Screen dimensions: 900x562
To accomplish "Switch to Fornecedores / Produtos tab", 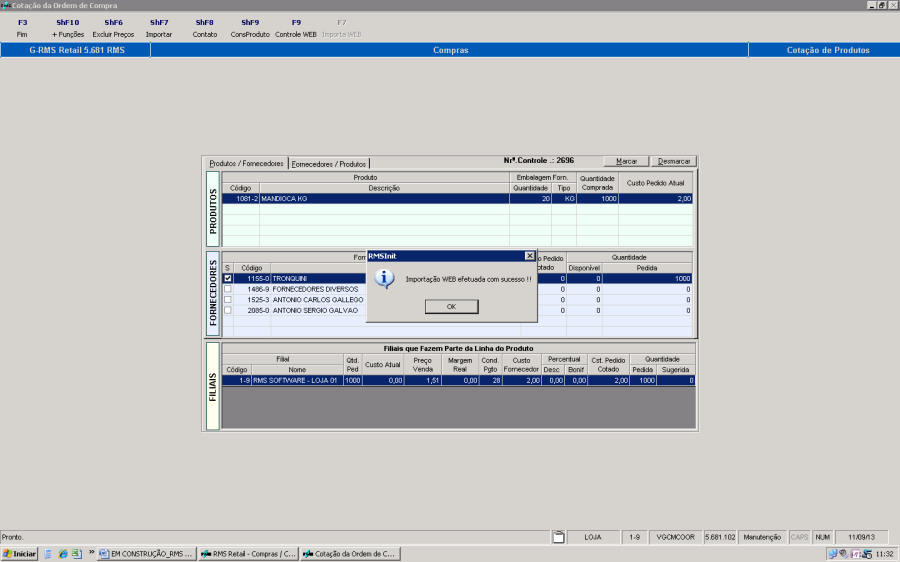I will point(329,163).
